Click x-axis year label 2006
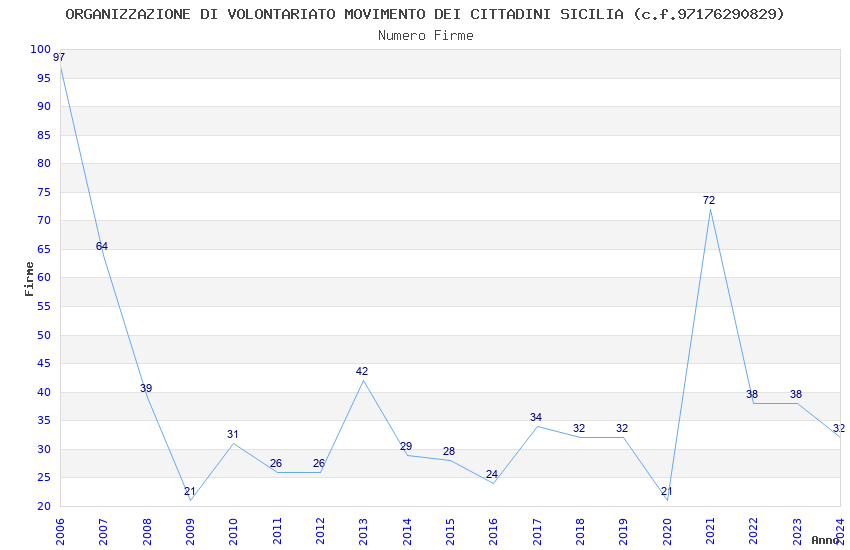The width and height of the screenshot is (850, 550). click(x=60, y=531)
